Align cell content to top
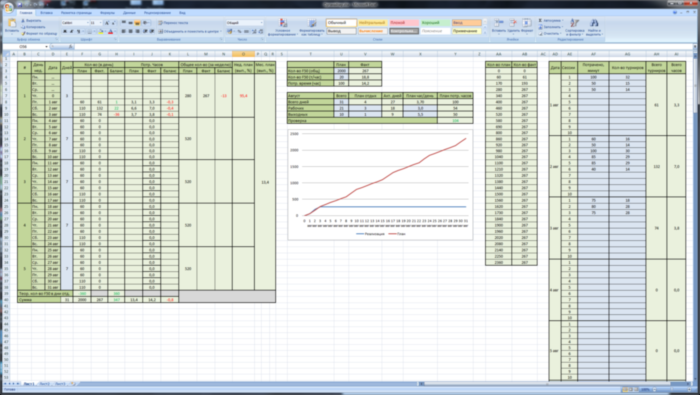Image resolution: width=700 pixels, height=395 pixels. tap(124, 23)
